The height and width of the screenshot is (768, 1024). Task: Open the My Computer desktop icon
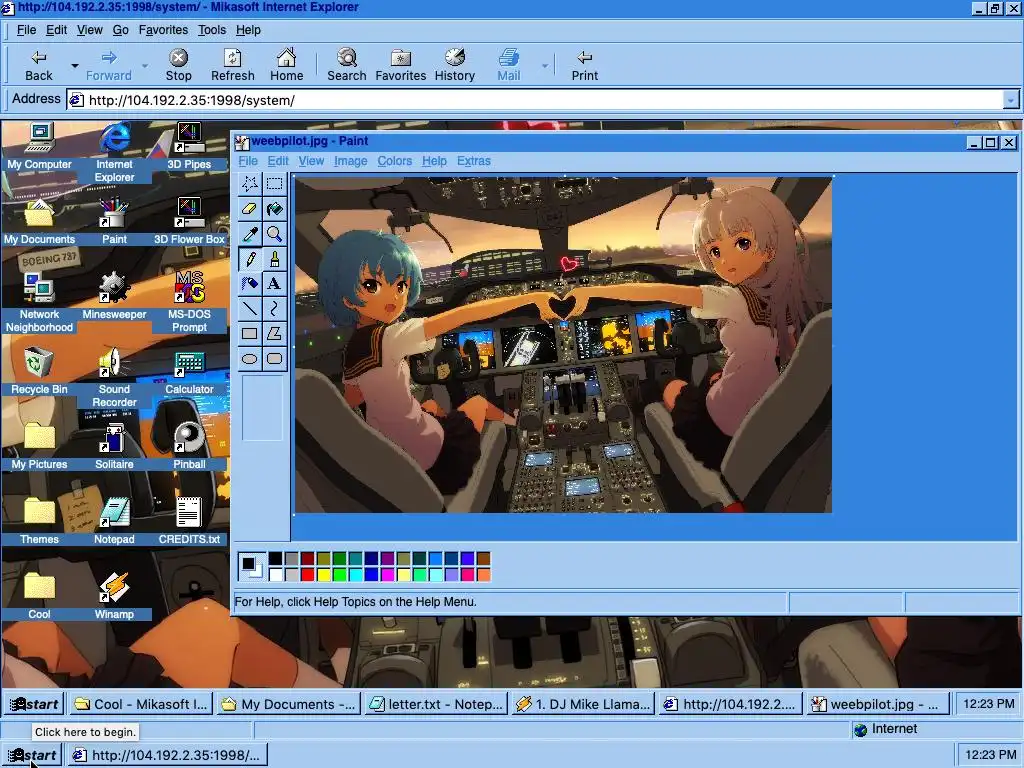pyautogui.click(x=39, y=146)
